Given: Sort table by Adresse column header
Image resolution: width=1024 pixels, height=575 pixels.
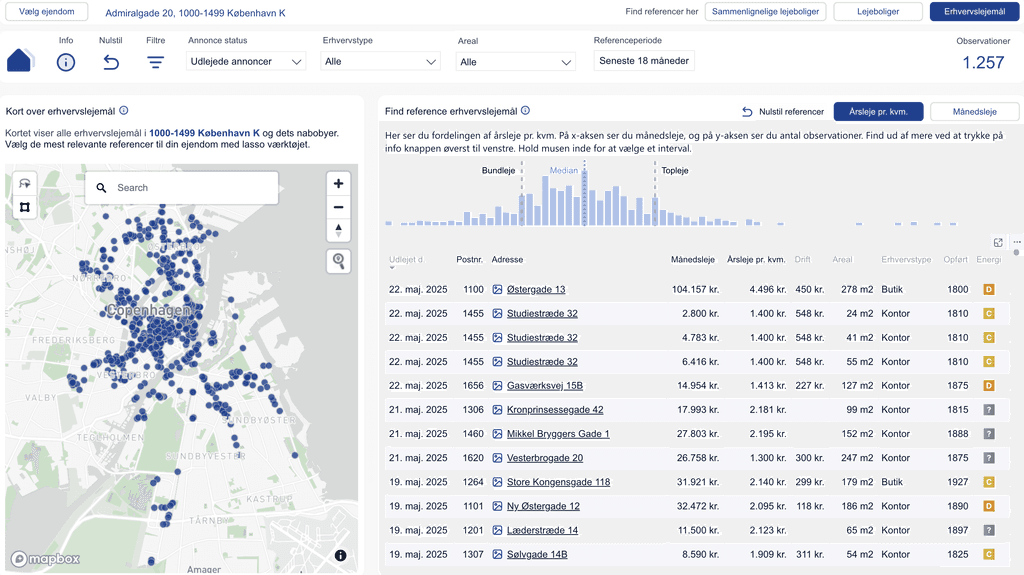Looking at the screenshot, I should point(507,259).
